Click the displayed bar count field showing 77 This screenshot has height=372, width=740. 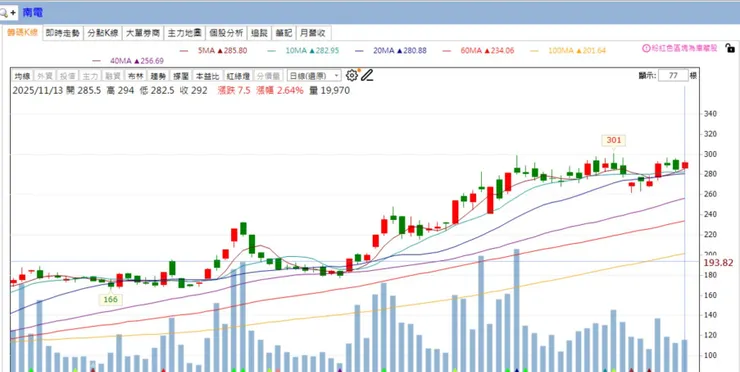point(673,76)
